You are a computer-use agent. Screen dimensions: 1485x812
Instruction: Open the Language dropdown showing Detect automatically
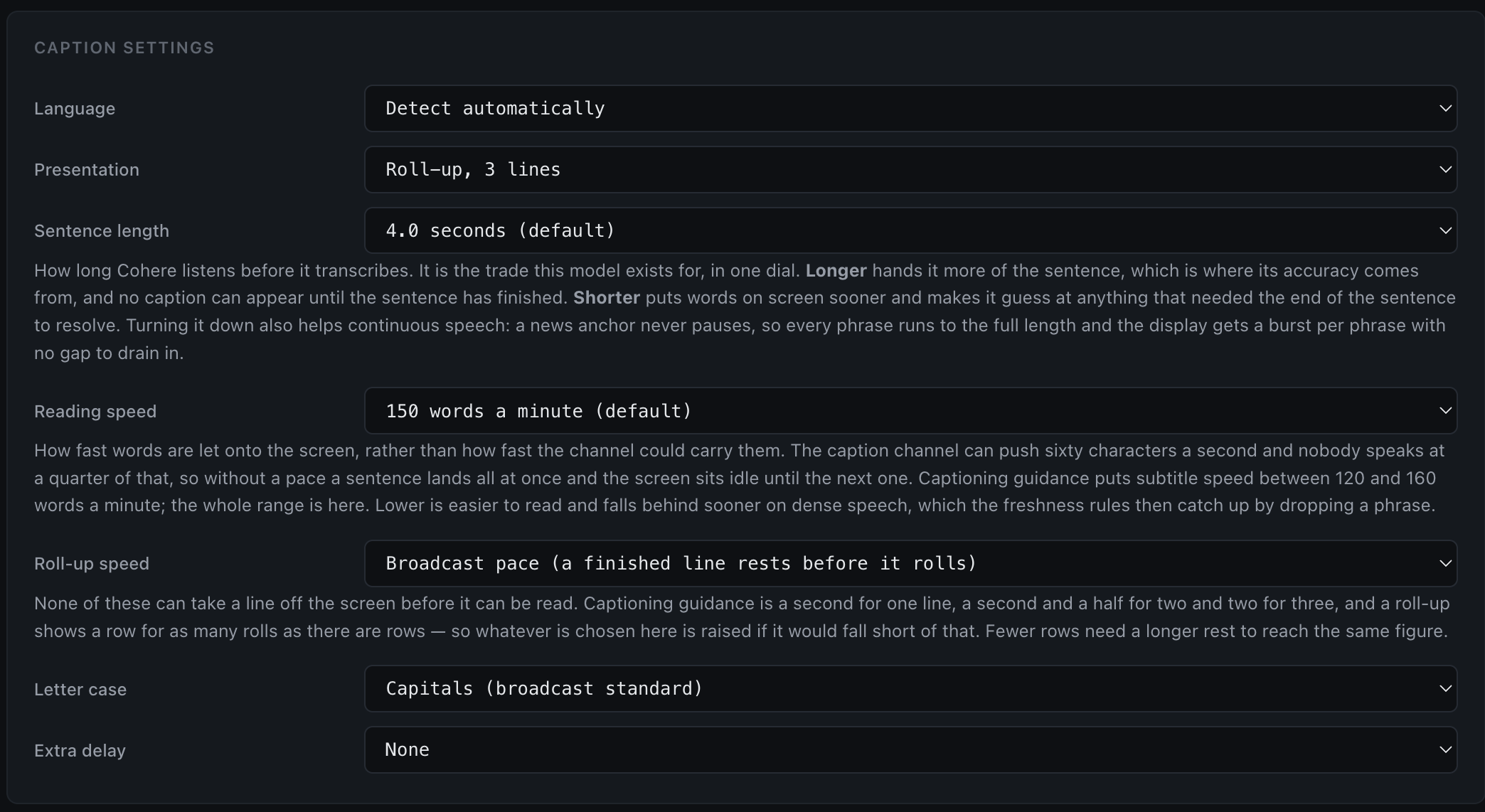pos(910,108)
